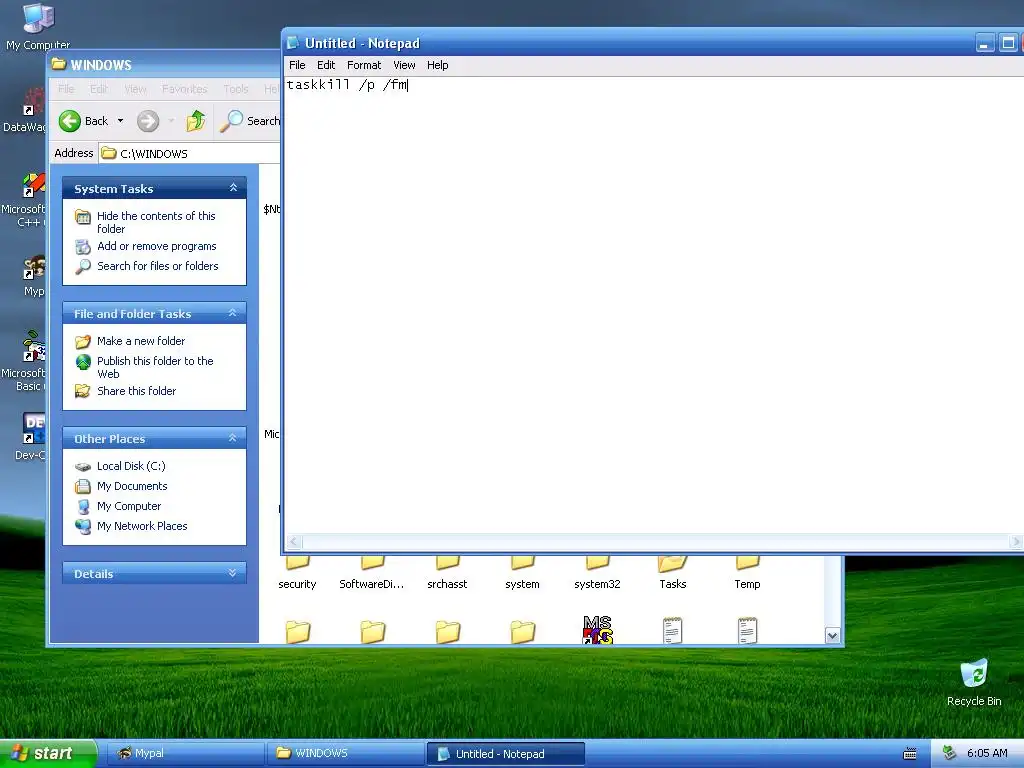1024x768 pixels.
Task: Click Untitled - Notepad taskbar button
Action: (x=505, y=754)
